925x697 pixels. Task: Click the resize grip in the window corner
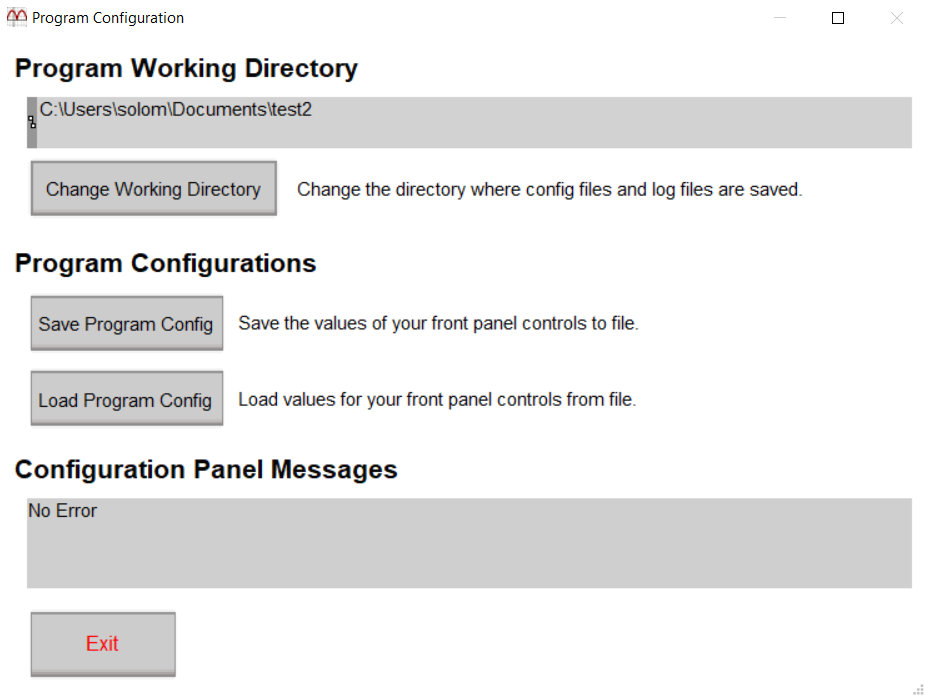pyautogui.click(x=918, y=689)
